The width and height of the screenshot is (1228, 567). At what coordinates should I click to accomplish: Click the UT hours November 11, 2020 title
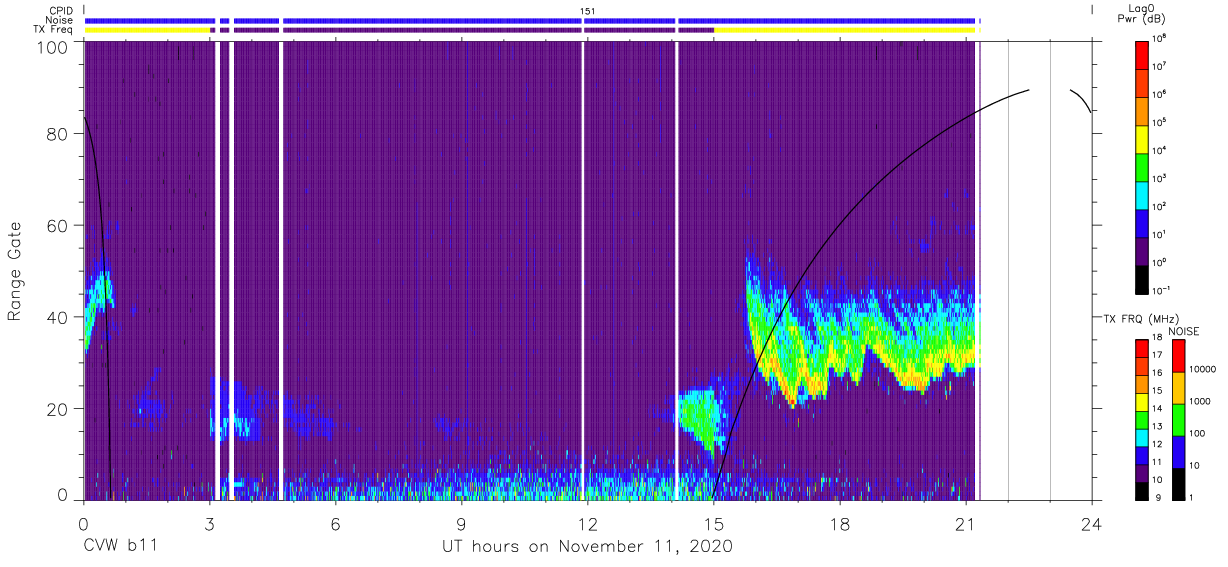pyautogui.click(x=588, y=547)
